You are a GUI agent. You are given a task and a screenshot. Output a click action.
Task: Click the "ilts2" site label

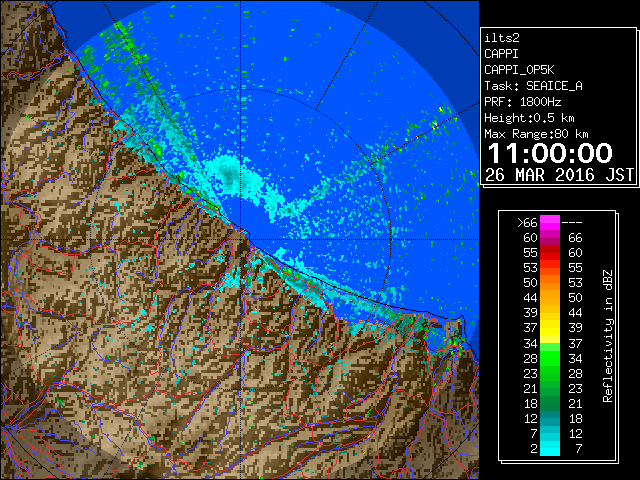[502, 38]
